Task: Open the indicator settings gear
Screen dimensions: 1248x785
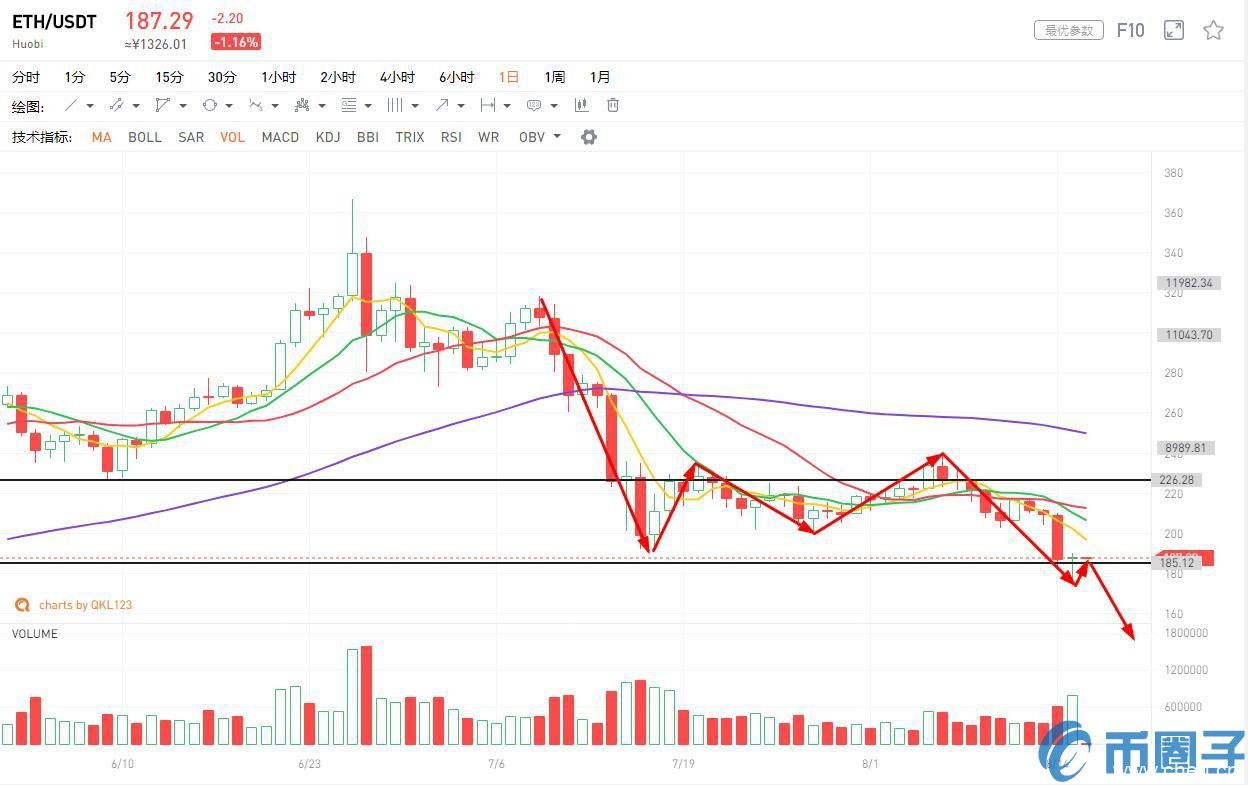Action: pyautogui.click(x=589, y=137)
